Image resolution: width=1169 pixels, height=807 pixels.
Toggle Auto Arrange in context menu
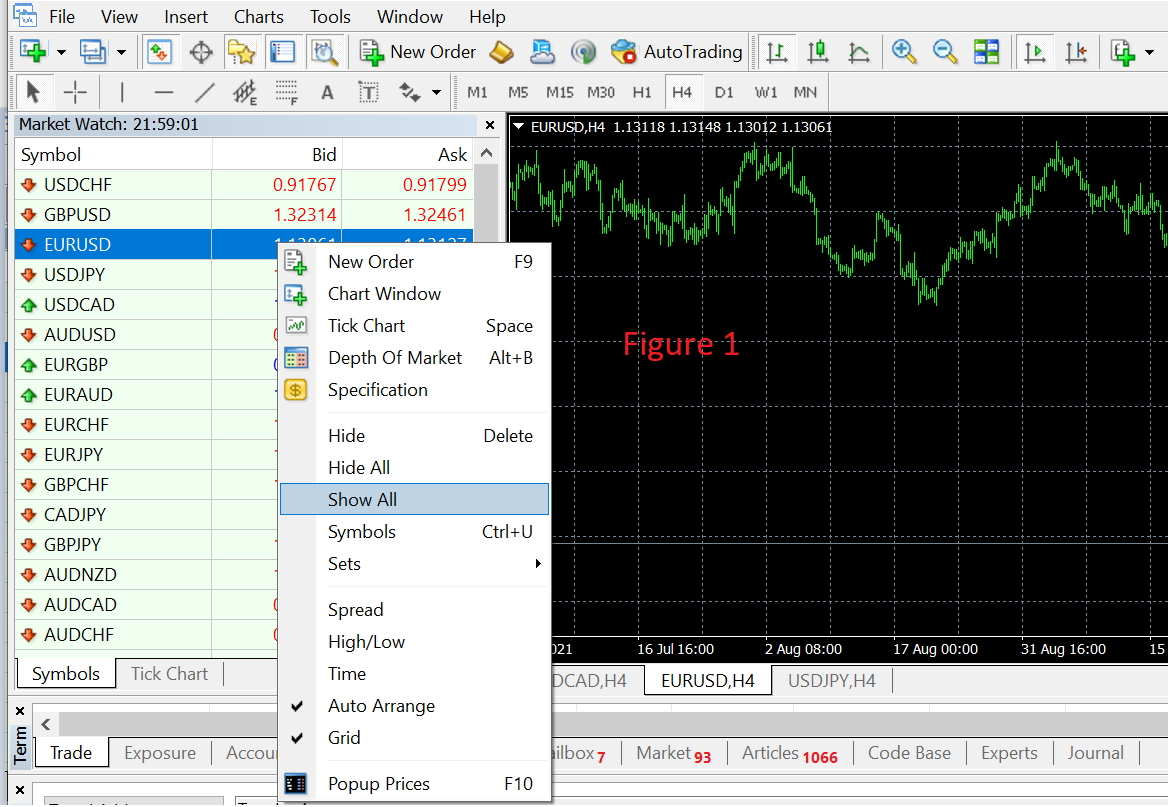click(x=381, y=706)
